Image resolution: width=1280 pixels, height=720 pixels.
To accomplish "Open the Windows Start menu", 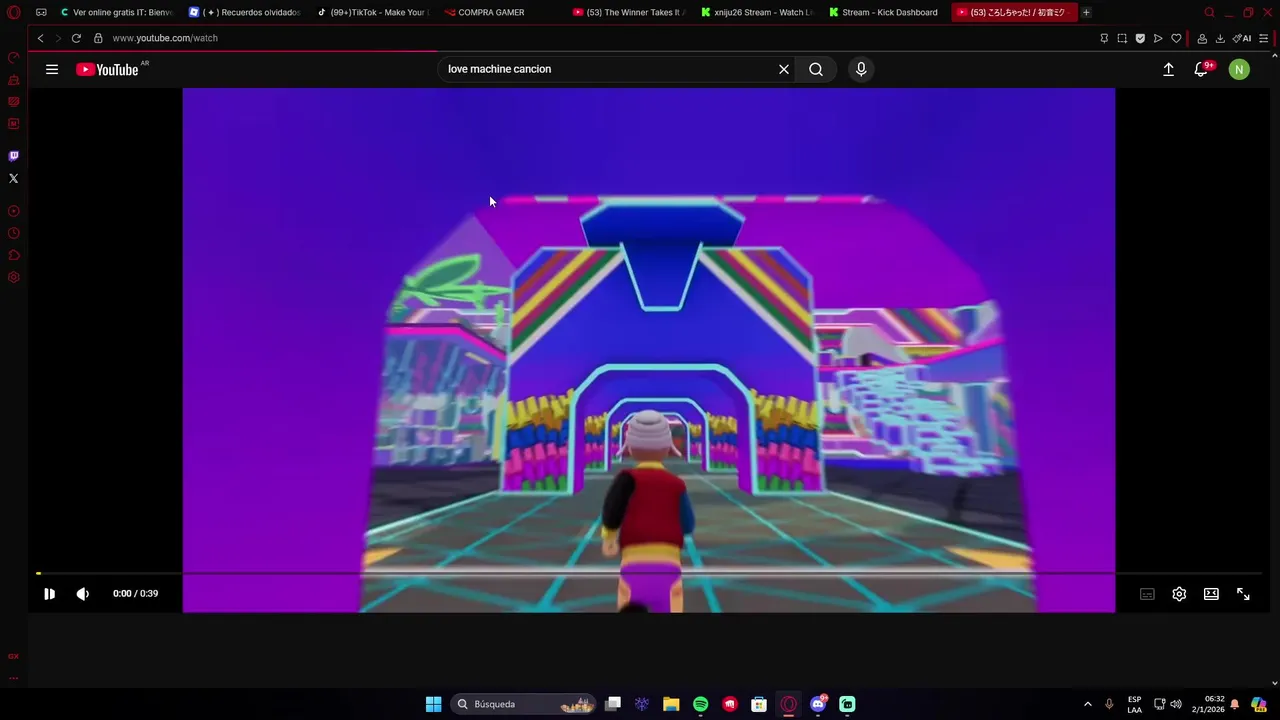I will (x=433, y=704).
